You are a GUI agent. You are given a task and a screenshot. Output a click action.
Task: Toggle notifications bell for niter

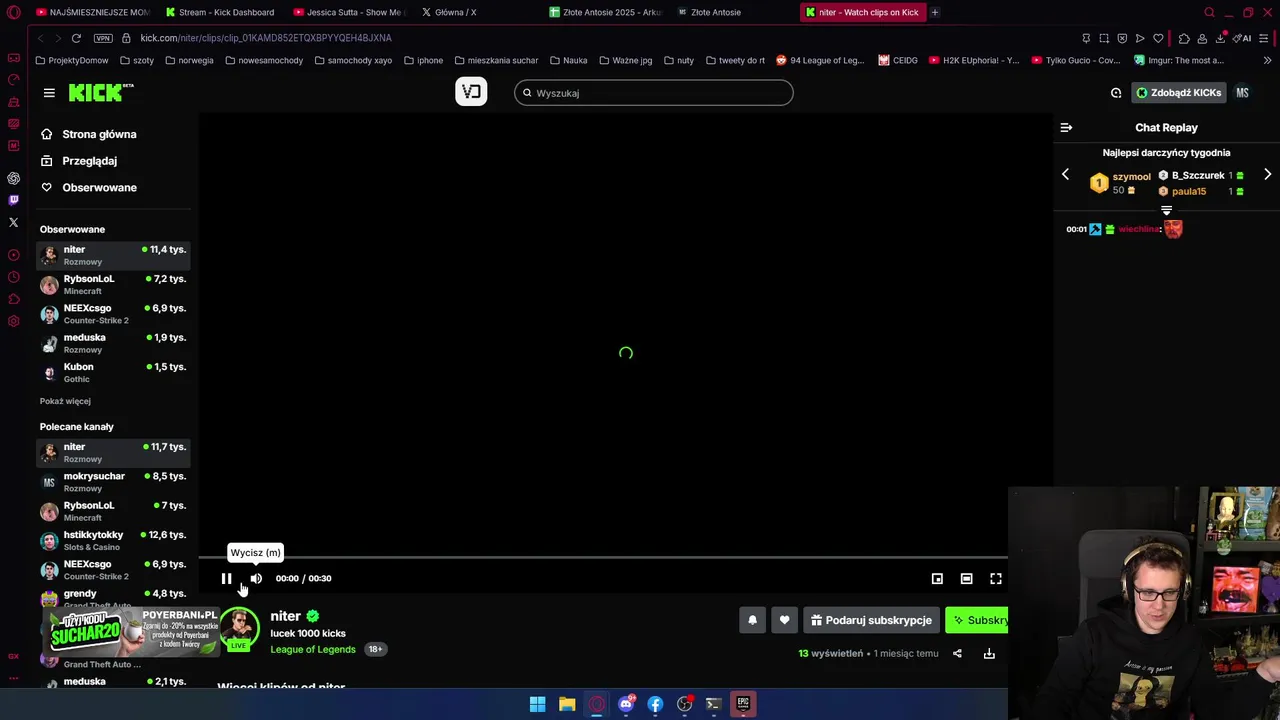coord(753,620)
